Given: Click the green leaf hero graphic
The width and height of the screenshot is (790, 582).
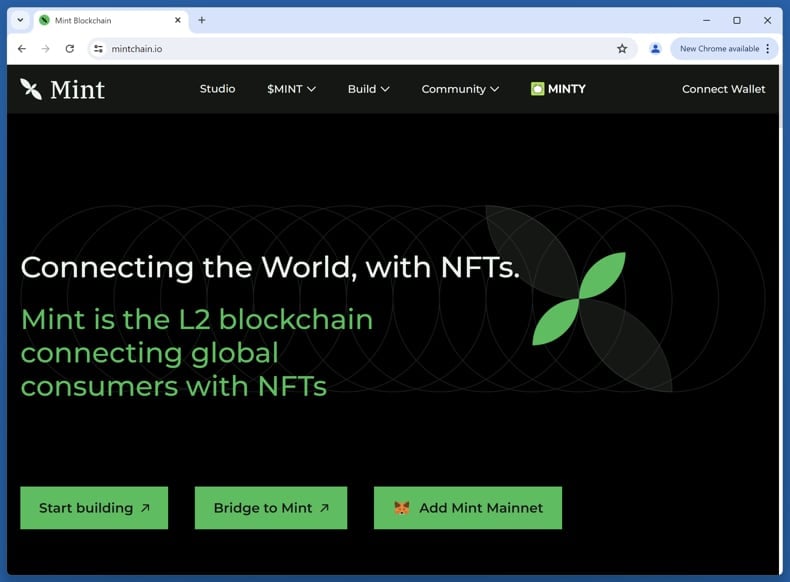Looking at the screenshot, I should [579, 298].
